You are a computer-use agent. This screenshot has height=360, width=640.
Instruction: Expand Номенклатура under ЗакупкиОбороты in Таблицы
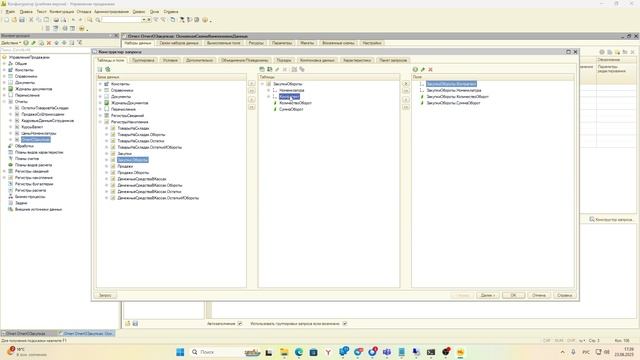269,90
